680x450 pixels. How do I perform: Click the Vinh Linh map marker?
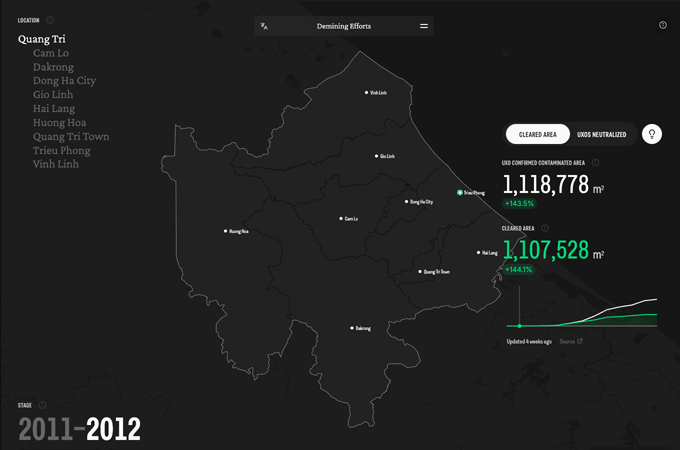click(x=366, y=92)
